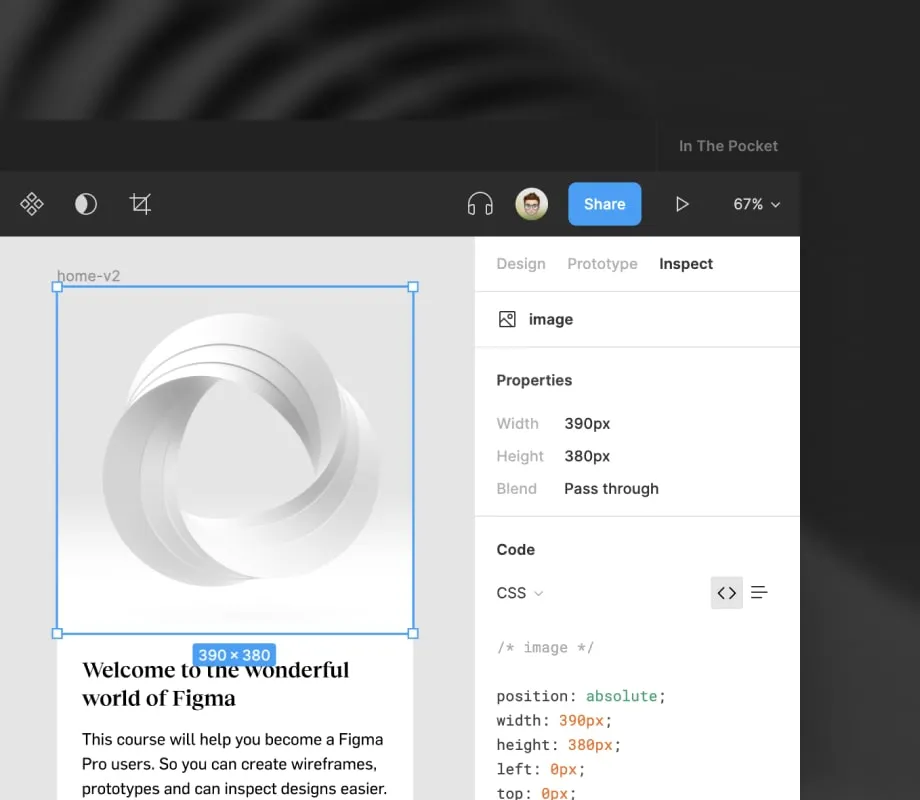This screenshot has width=920, height=800.
Task: Select the Inspect tab
Action: pos(686,264)
